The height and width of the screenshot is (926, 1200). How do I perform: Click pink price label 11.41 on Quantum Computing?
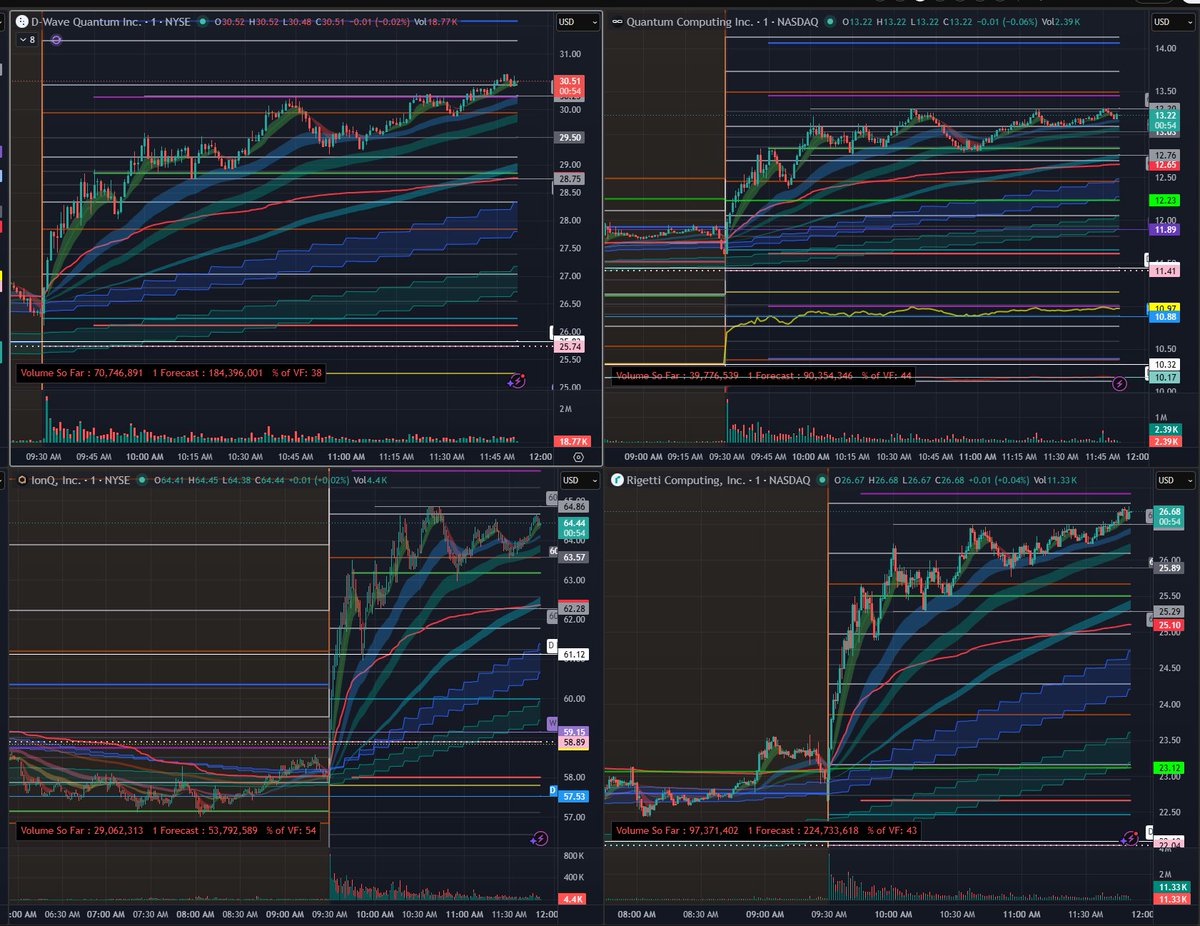click(1165, 271)
